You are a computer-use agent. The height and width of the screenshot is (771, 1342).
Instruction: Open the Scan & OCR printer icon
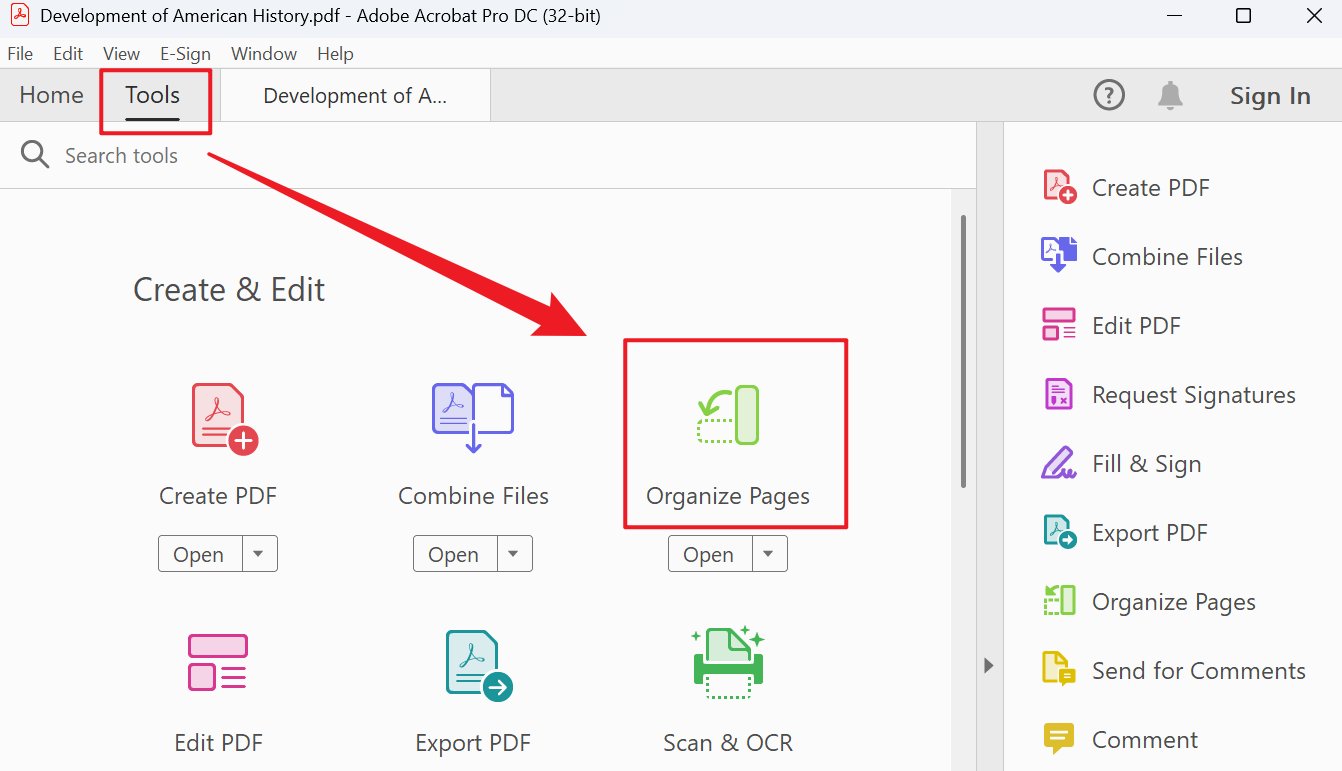click(x=728, y=663)
